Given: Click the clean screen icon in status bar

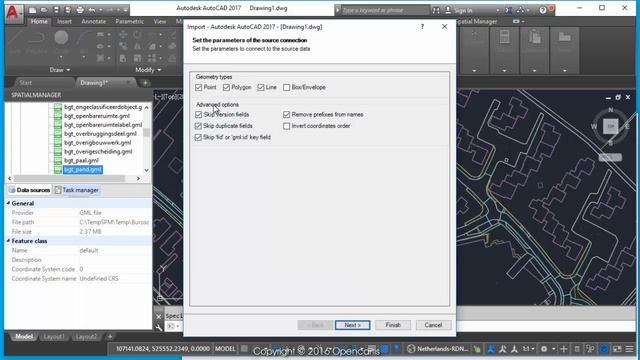Looking at the screenshot, I should pos(617,349).
